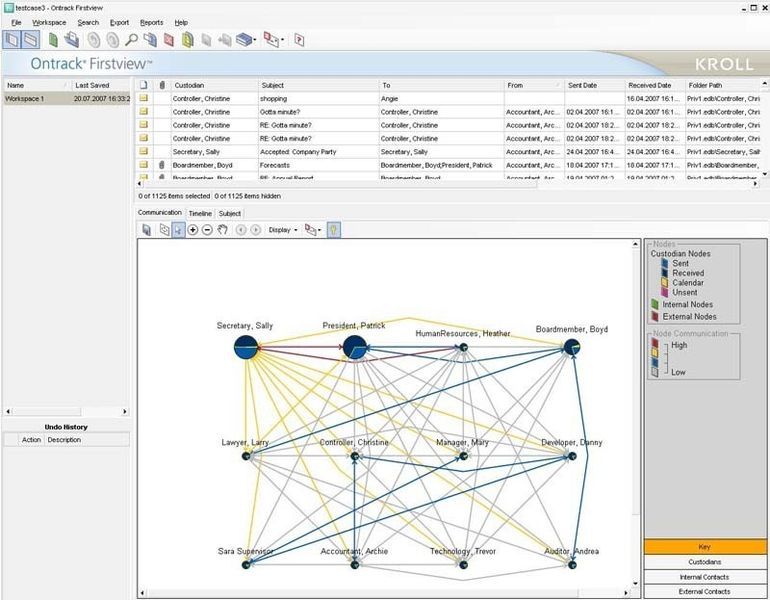Select the 'Accepted: Company Party' email row
Viewport: 770px width, 600px height.
[448, 152]
